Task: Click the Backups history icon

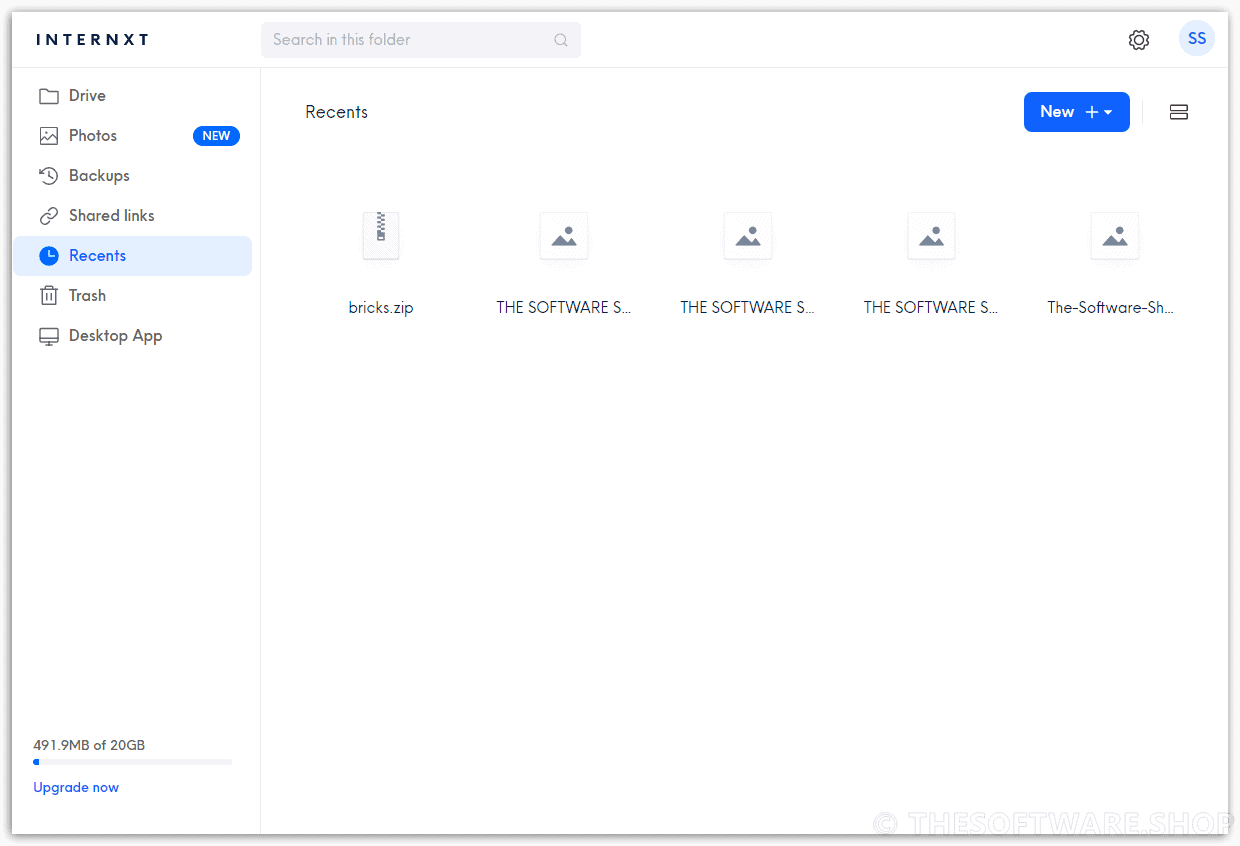Action: (x=49, y=176)
